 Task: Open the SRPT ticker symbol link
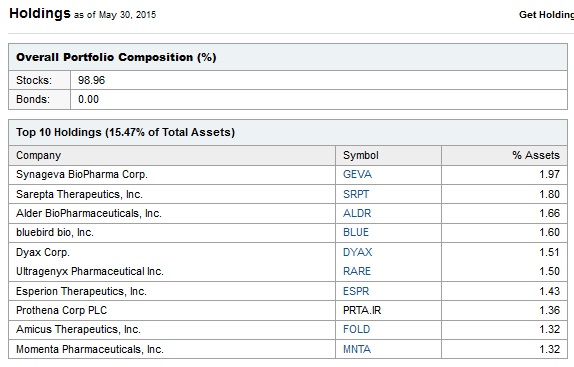356,194
